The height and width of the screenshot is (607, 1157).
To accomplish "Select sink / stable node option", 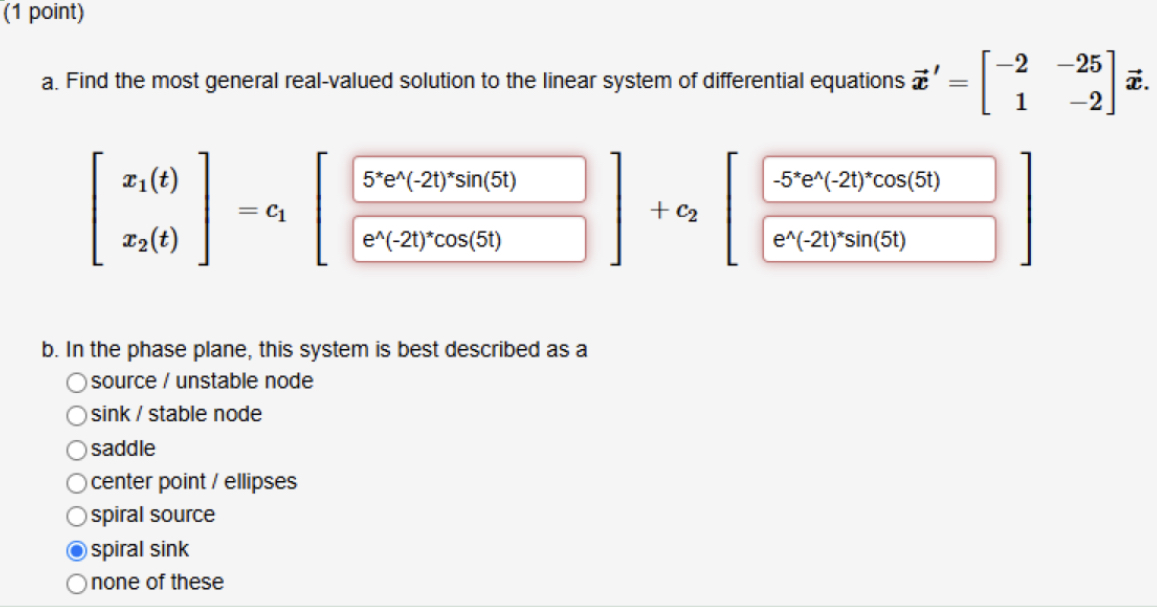I will 75,414.
